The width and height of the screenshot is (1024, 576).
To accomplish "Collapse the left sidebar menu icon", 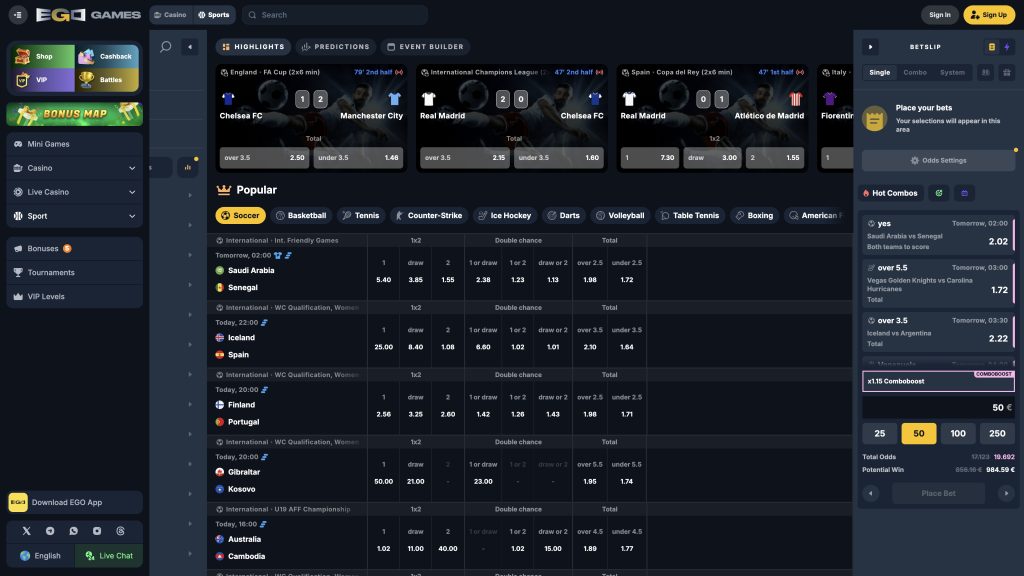I will tap(18, 14).
